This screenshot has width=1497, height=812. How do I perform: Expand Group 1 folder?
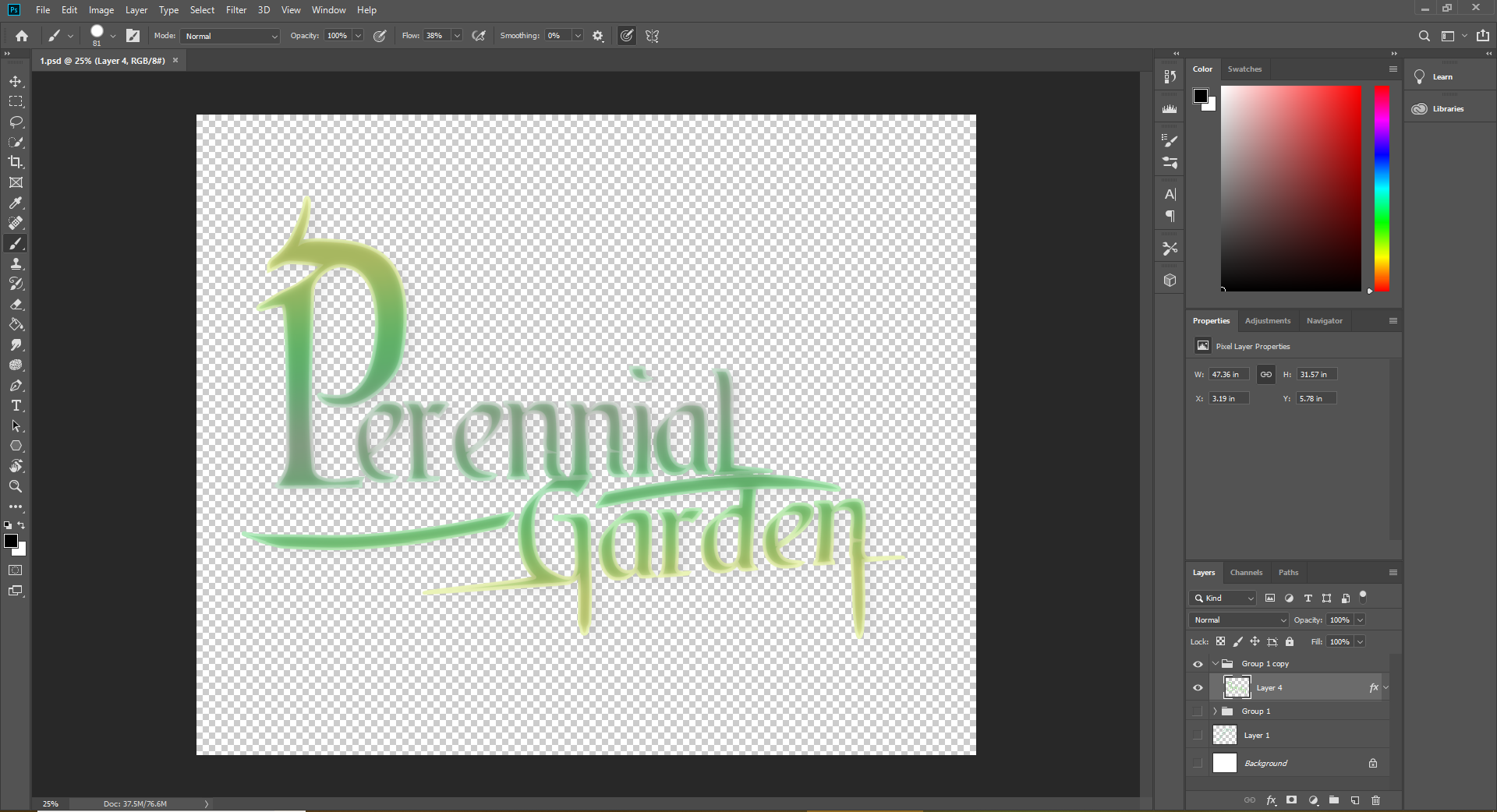pos(1215,711)
